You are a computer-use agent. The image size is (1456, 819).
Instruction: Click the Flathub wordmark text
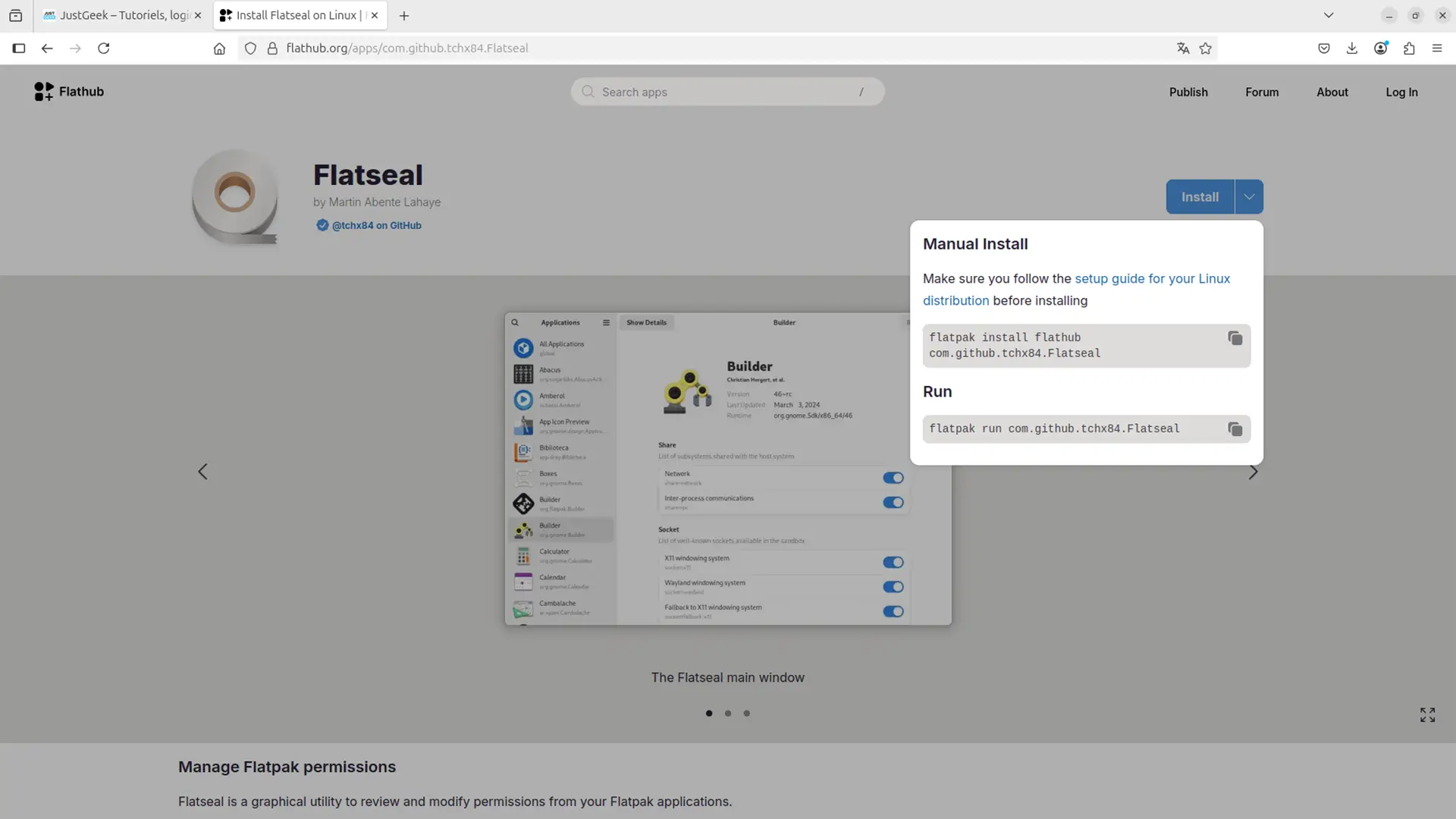tap(81, 92)
